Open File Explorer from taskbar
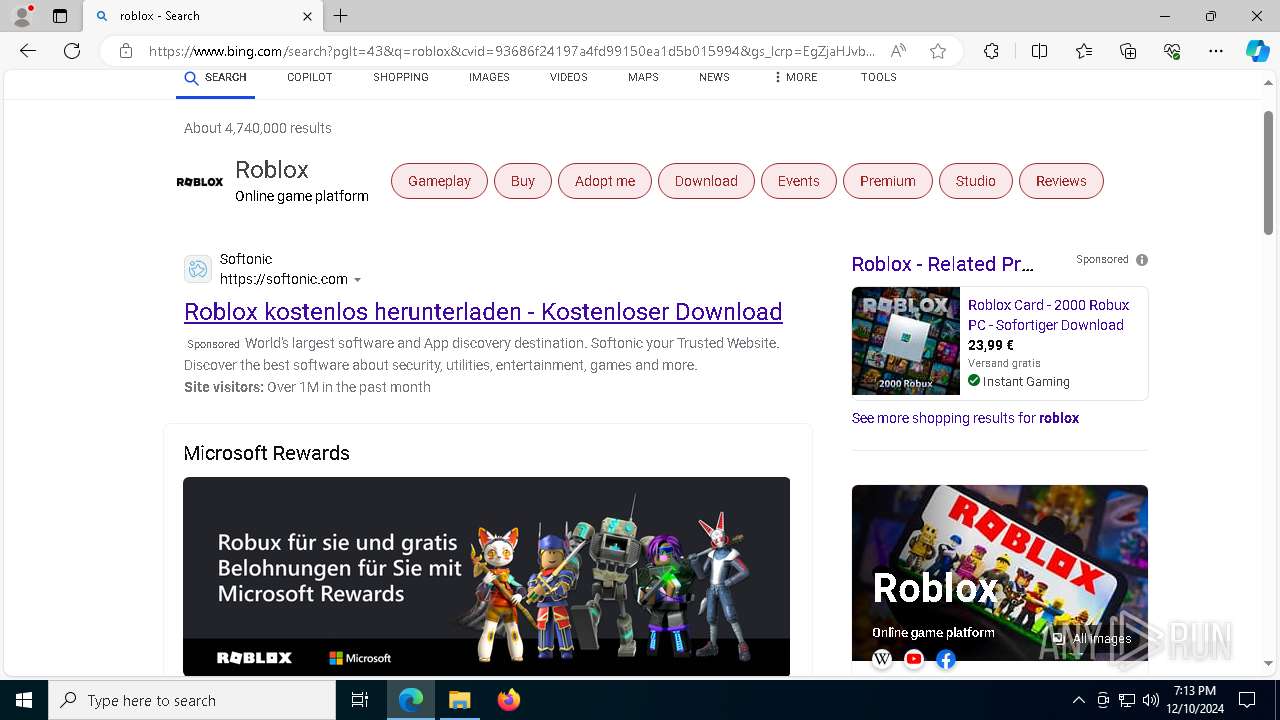The height and width of the screenshot is (720, 1280). 459,700
